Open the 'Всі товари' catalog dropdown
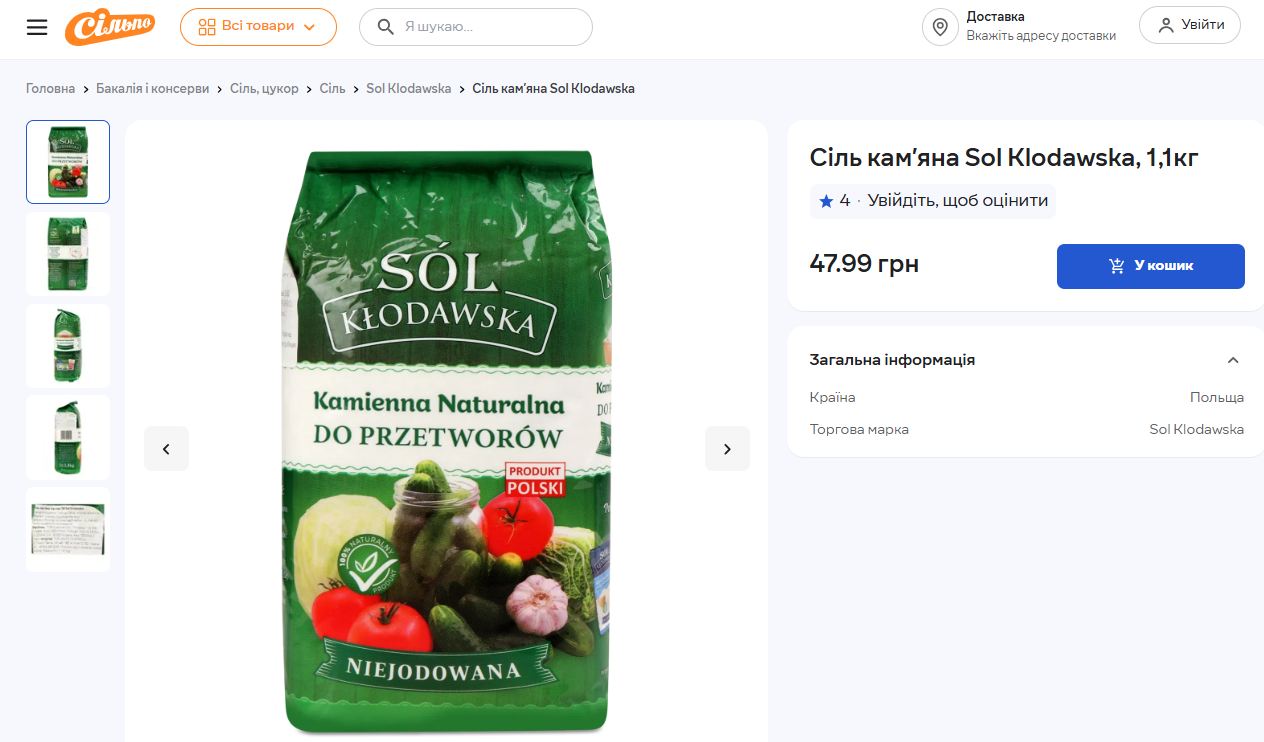This screenshot has height=742, width=1264. click(x=258, y=27)
